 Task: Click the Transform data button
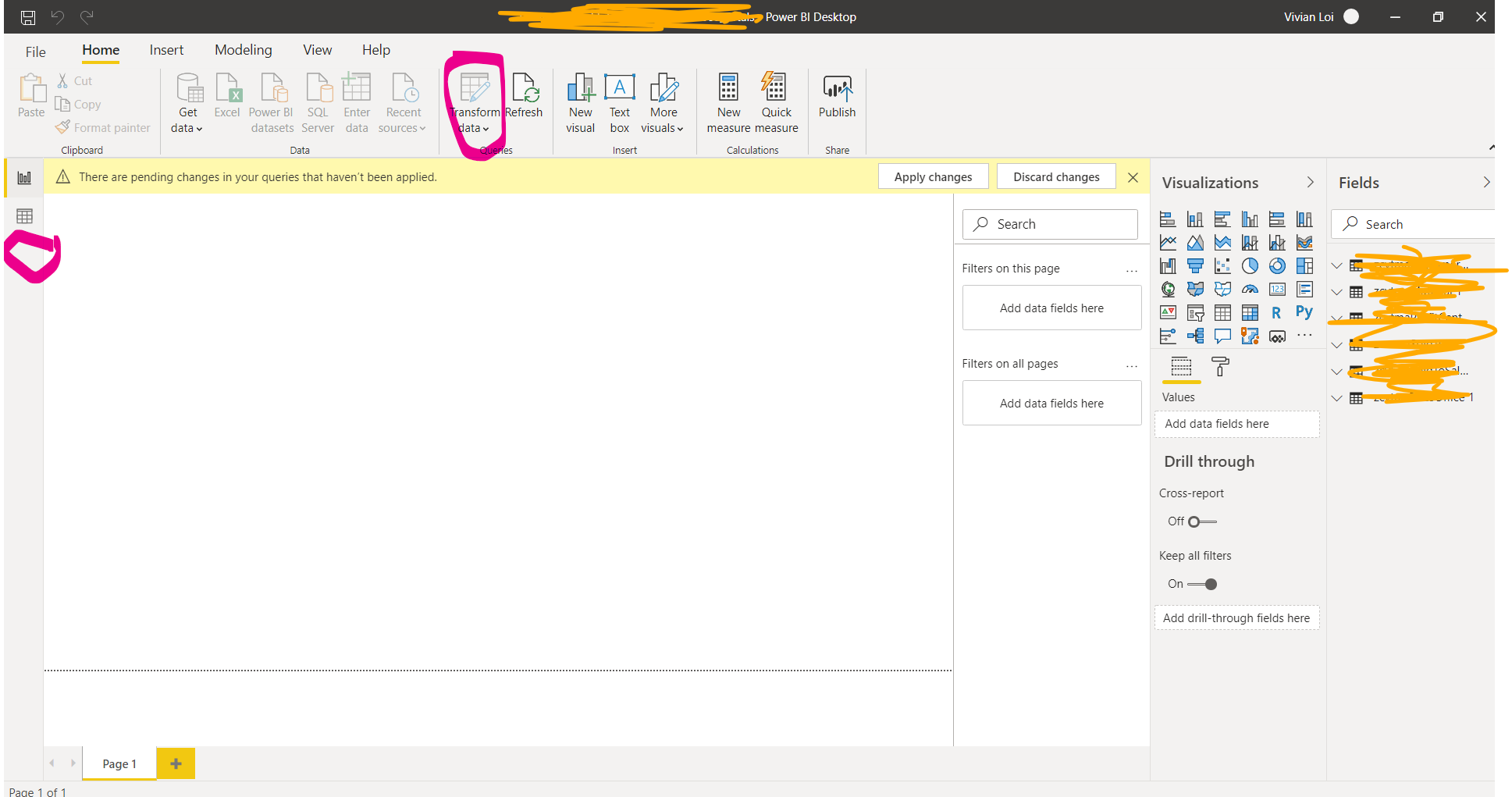click(475, 103)
